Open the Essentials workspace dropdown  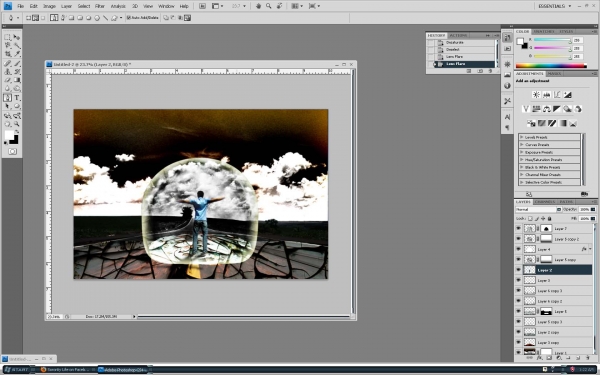[554, 6]
